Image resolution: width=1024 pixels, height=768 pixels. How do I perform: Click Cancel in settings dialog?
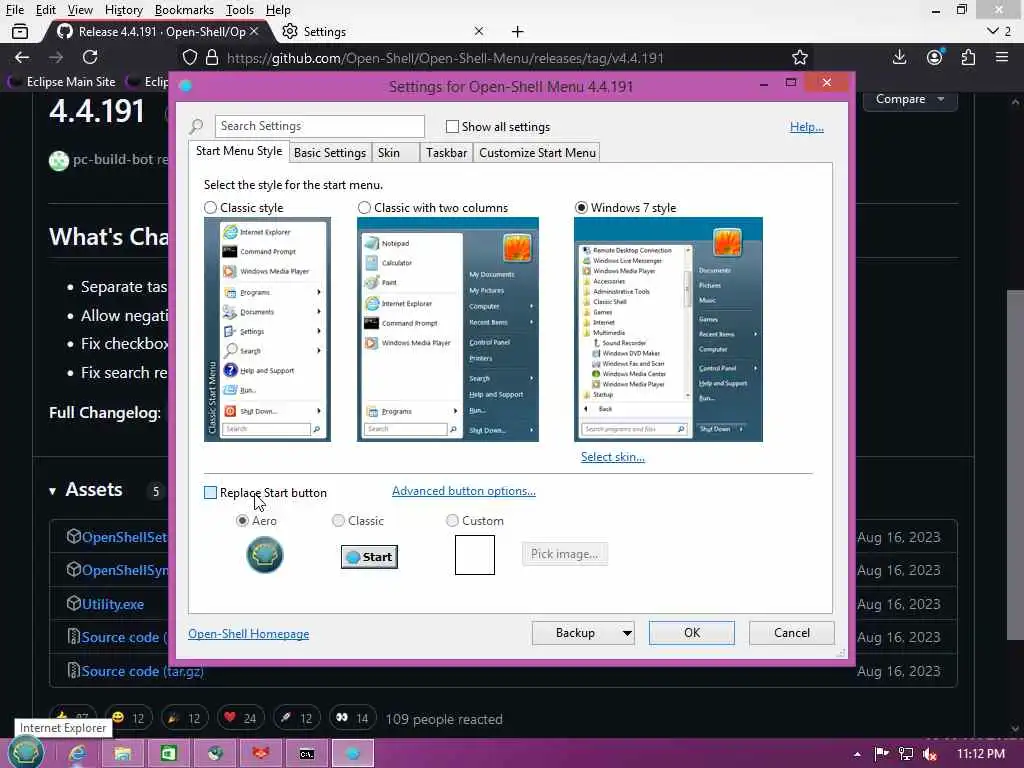tap(792, 633)
